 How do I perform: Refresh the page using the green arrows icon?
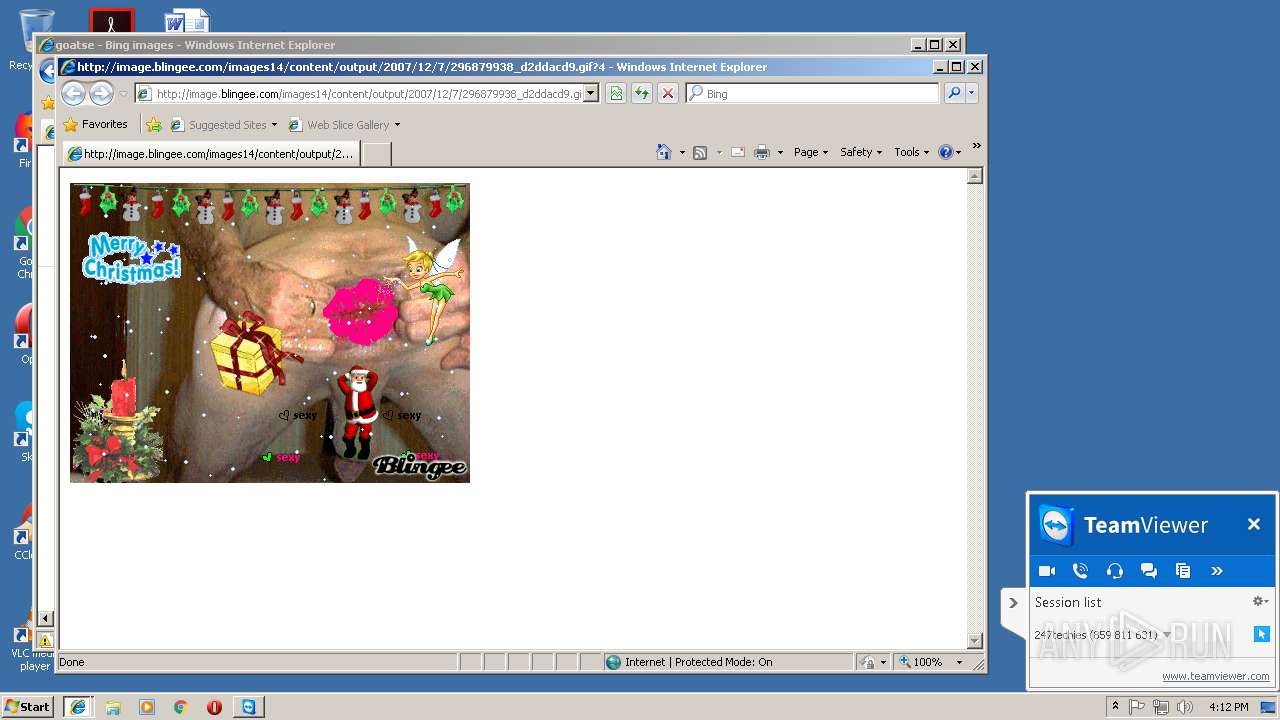(642, 94)
